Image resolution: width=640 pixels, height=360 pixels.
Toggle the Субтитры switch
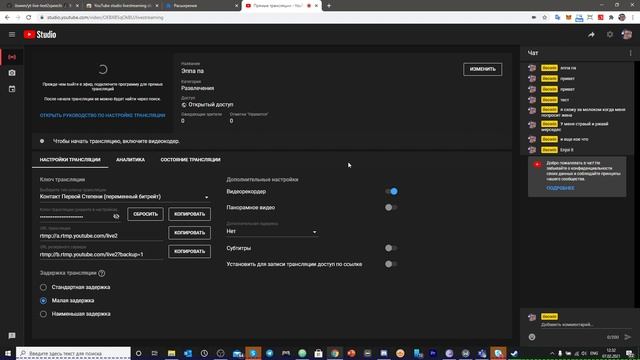click(x=391, y=248)
